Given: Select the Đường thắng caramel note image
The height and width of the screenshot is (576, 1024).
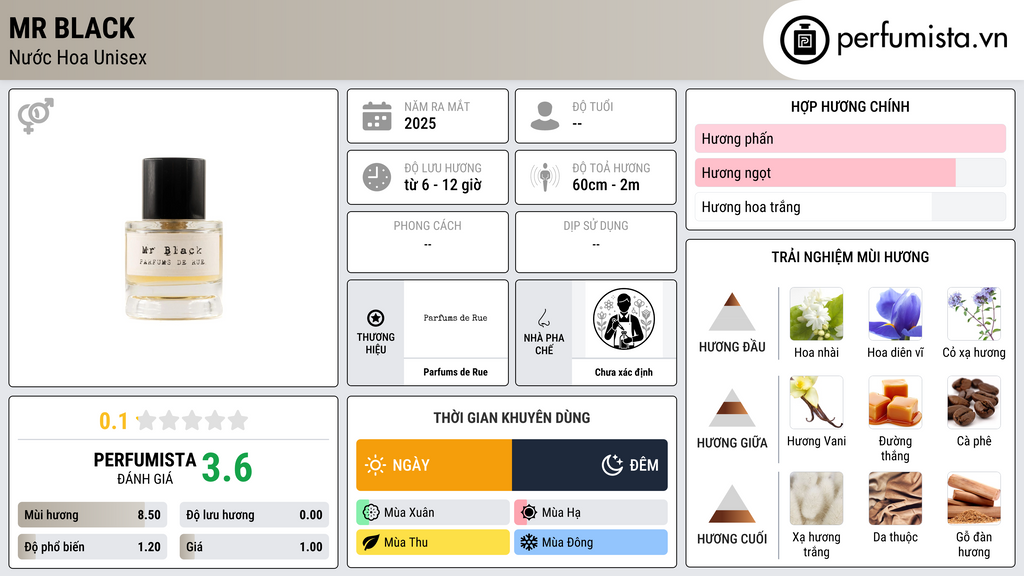Looking at the screenshot, I should tap(895, 402).
